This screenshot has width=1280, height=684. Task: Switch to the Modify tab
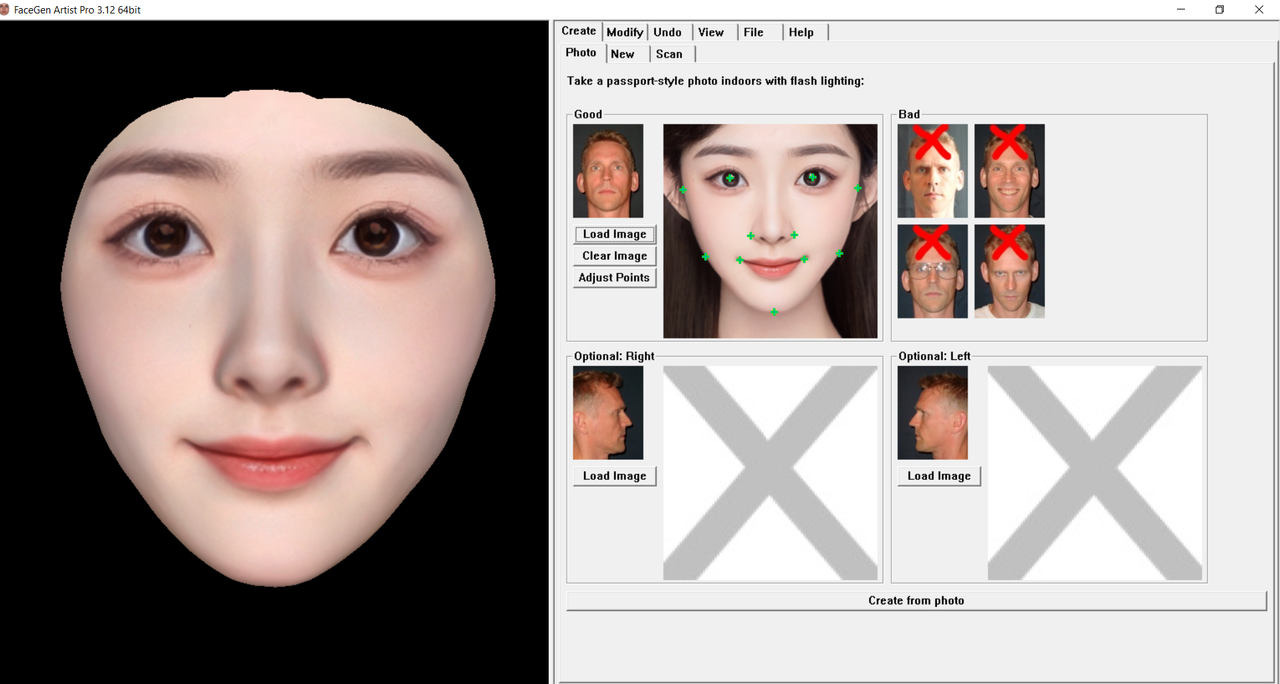point(625,32)
